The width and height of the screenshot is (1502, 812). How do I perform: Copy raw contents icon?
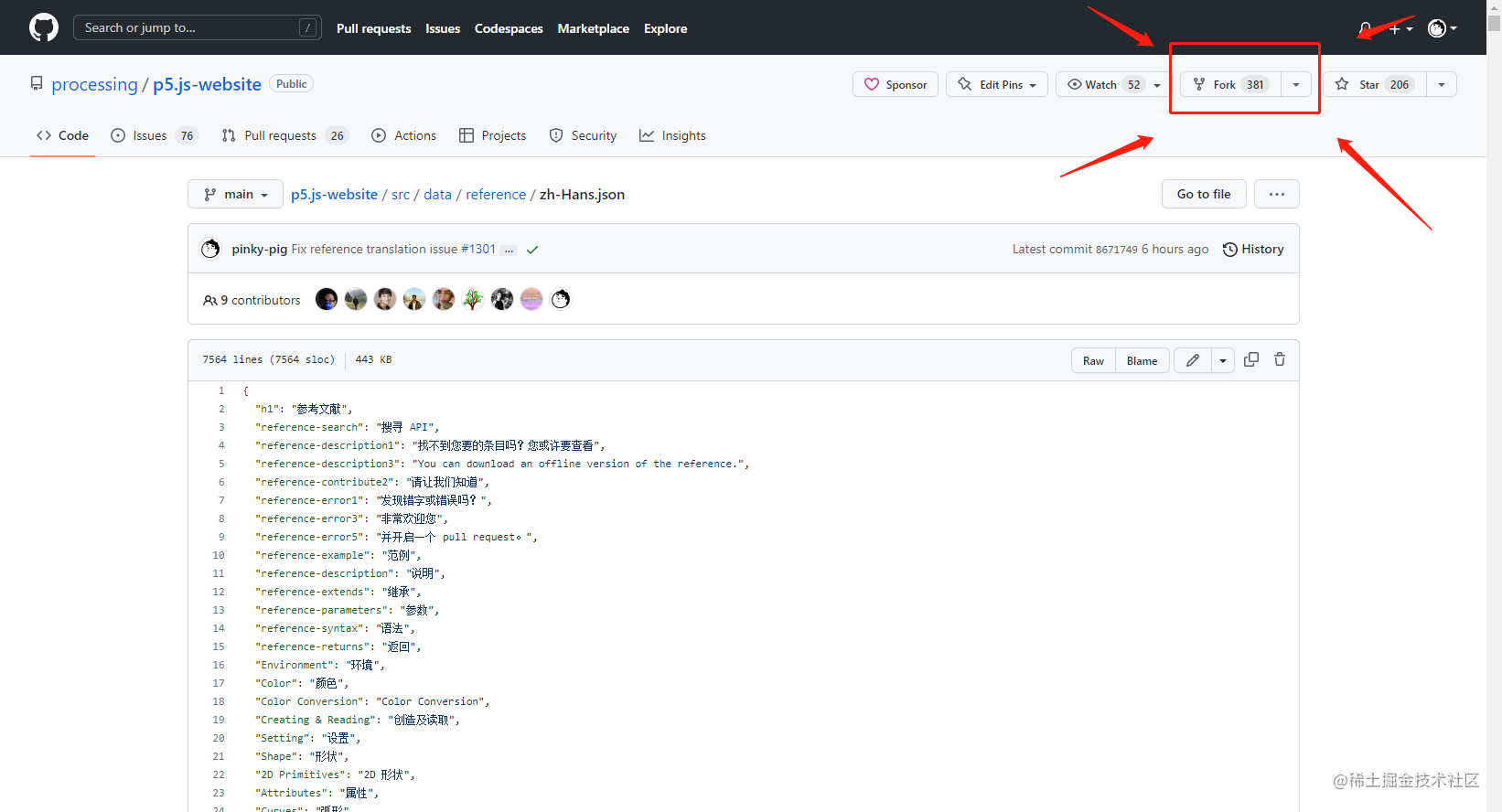pos(1251,359)
